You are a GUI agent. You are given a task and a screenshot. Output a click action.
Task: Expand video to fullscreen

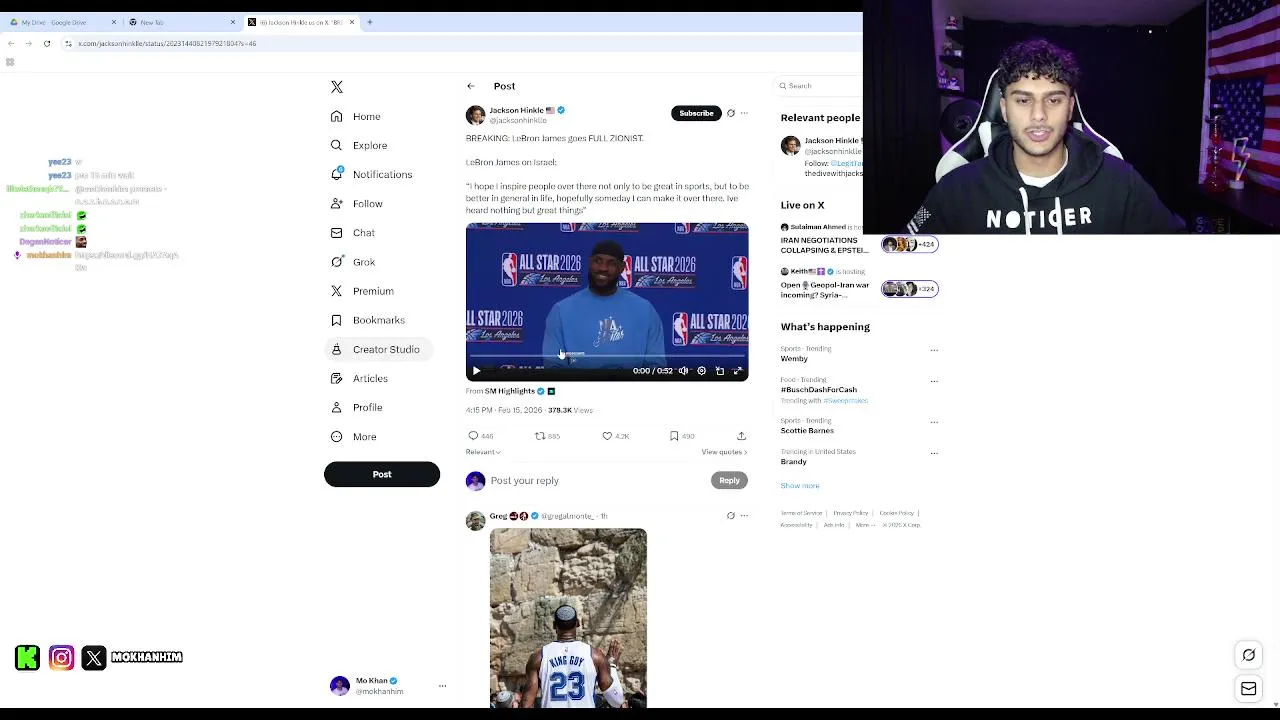point(738,371)
